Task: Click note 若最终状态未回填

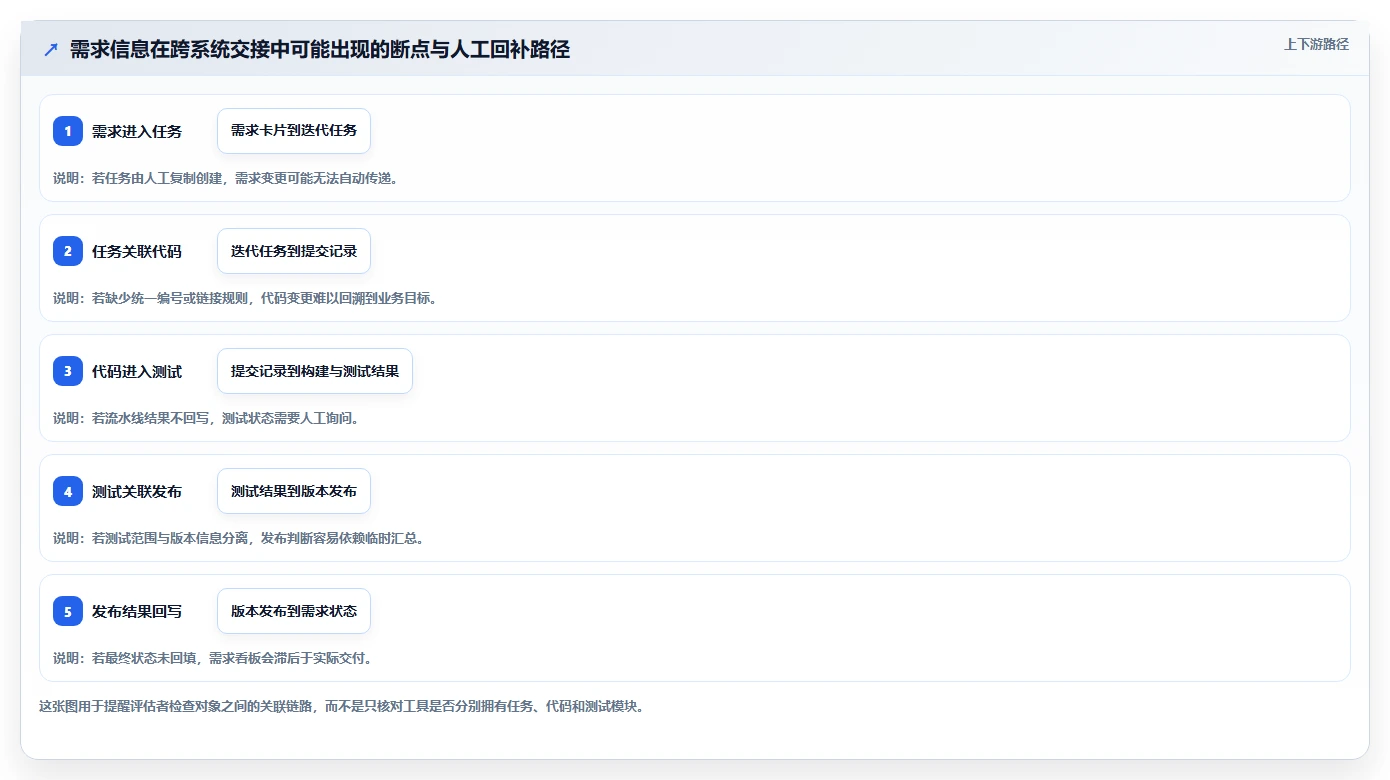Action: pos(213,658)
